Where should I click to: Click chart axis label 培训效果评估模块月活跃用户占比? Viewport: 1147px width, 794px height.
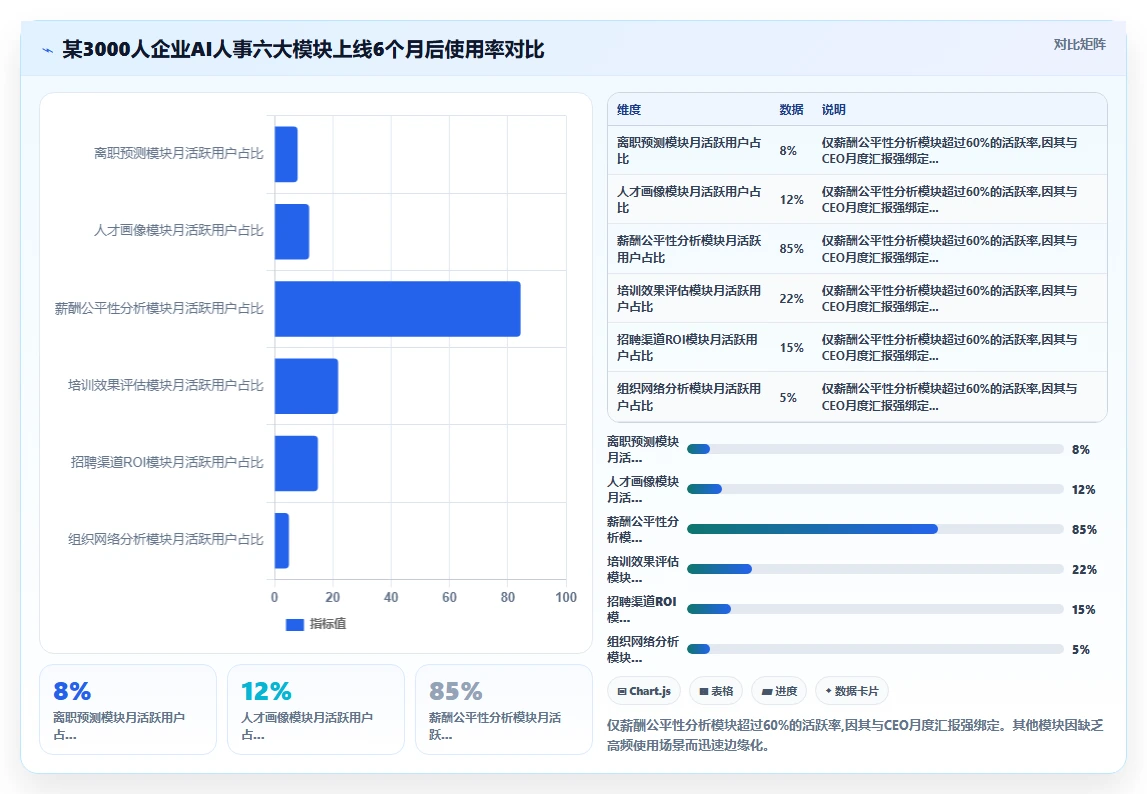165,385
